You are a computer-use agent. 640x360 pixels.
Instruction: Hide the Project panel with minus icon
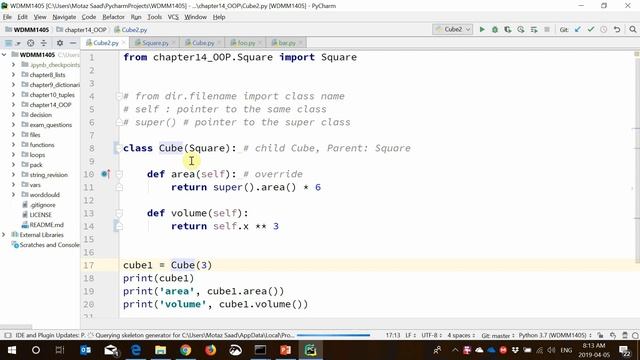tap(73, 43)
